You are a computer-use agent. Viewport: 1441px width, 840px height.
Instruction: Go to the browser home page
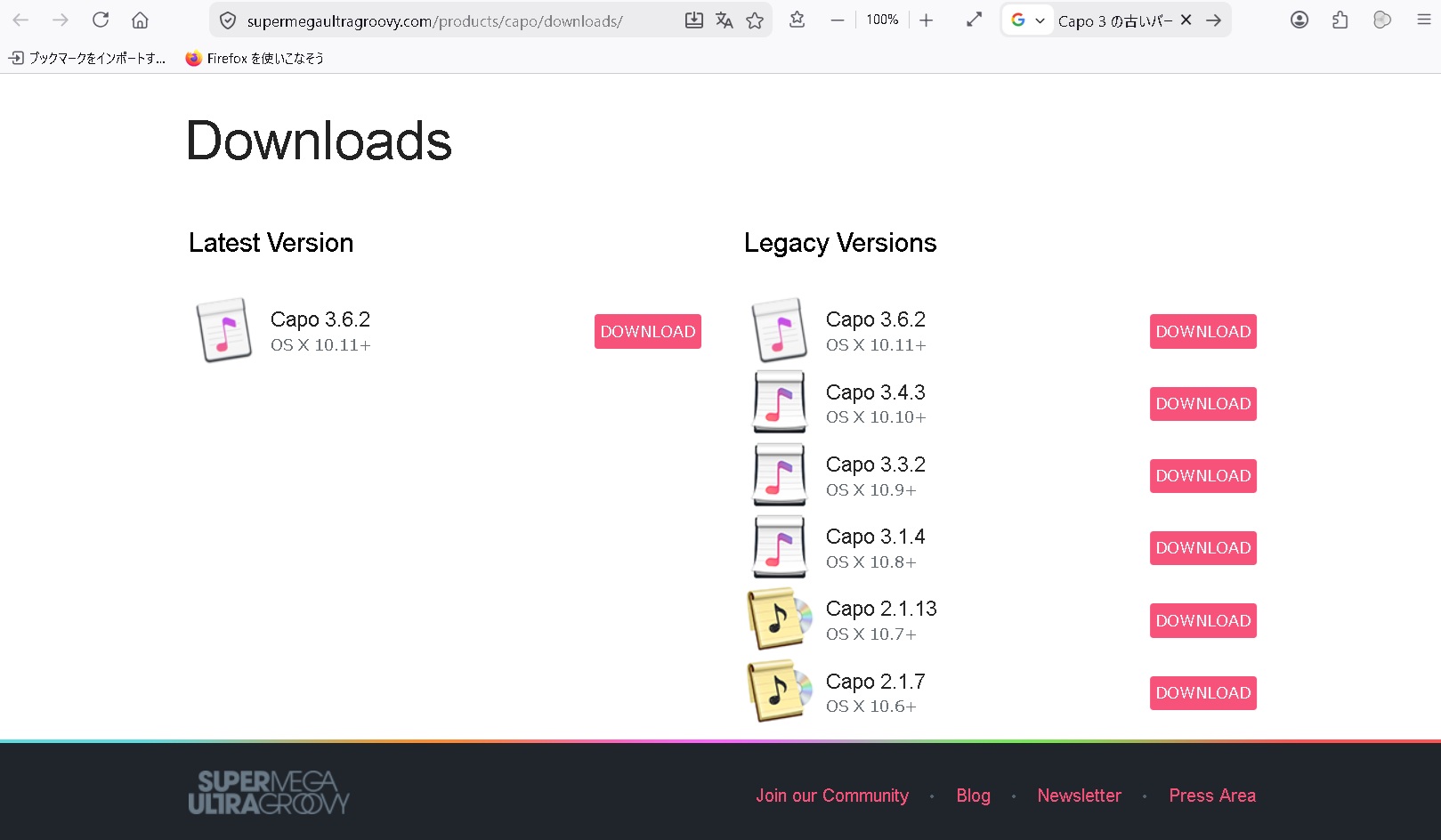tap(140, 20)
